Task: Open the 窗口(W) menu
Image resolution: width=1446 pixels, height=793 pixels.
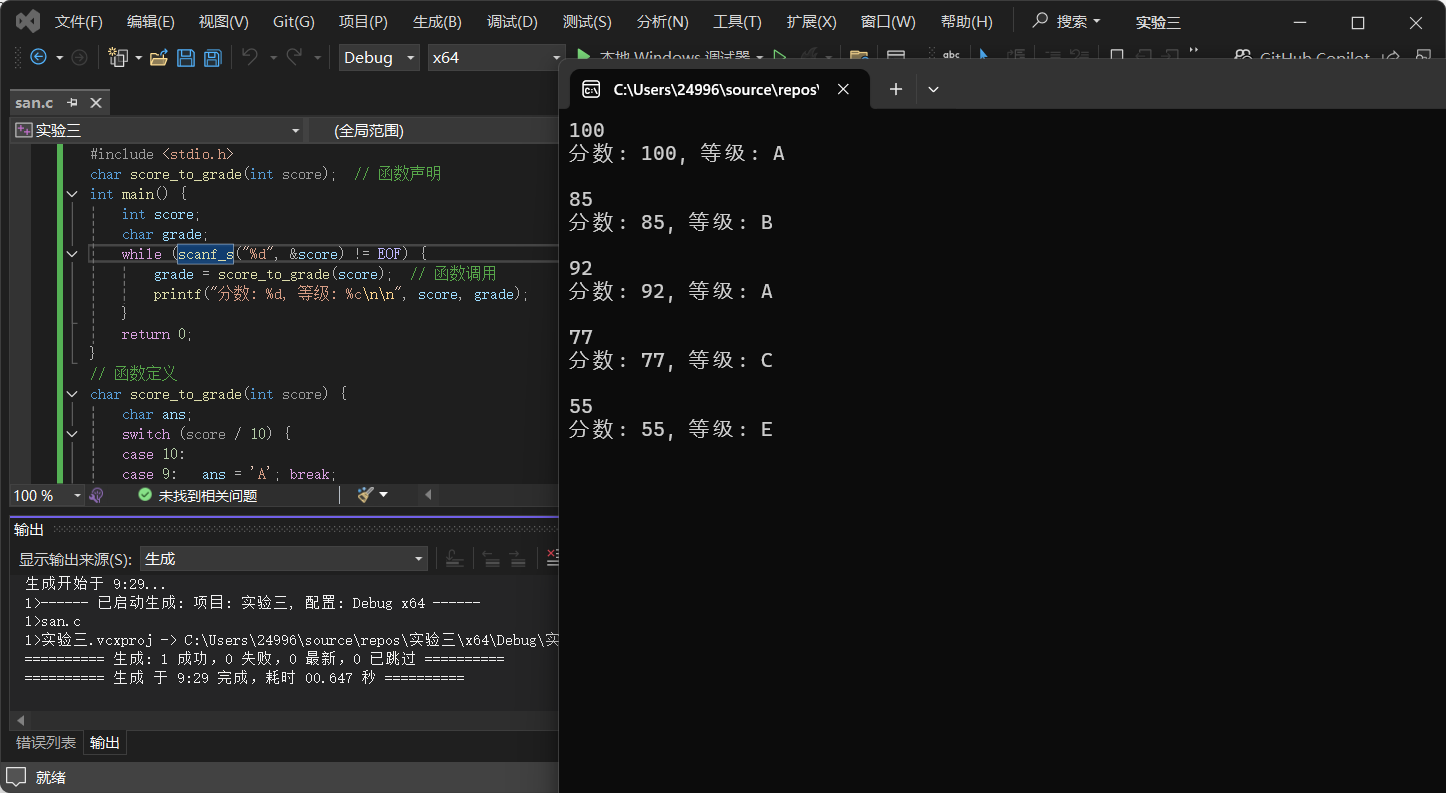Action: pyautogui.click(x=887, y=21)
